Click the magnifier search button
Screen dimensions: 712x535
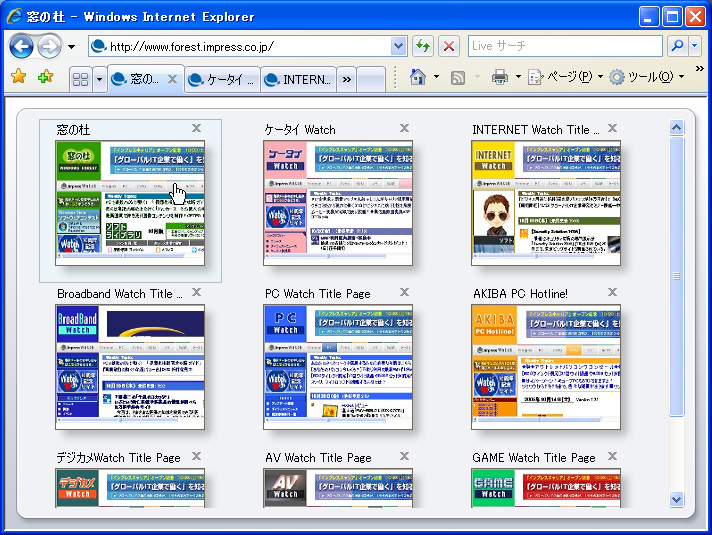[x=677, y=46]
